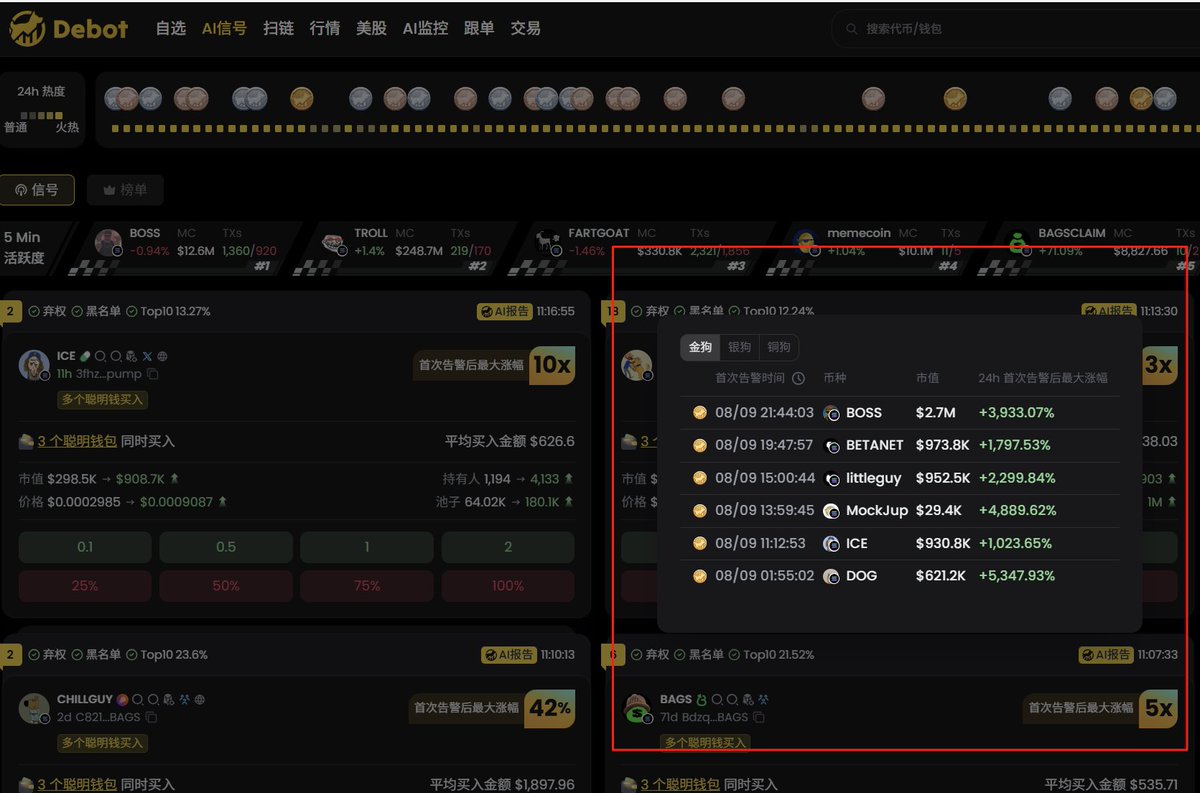Go to the 行情 section

point(325,29)
